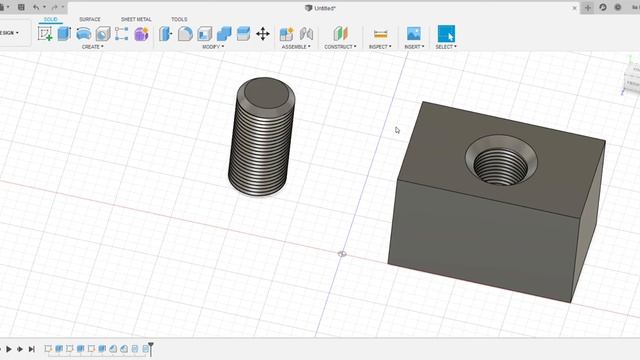Select the Inspect measure icon
Screen dimensions: 640x360
[x=380, y=34]
